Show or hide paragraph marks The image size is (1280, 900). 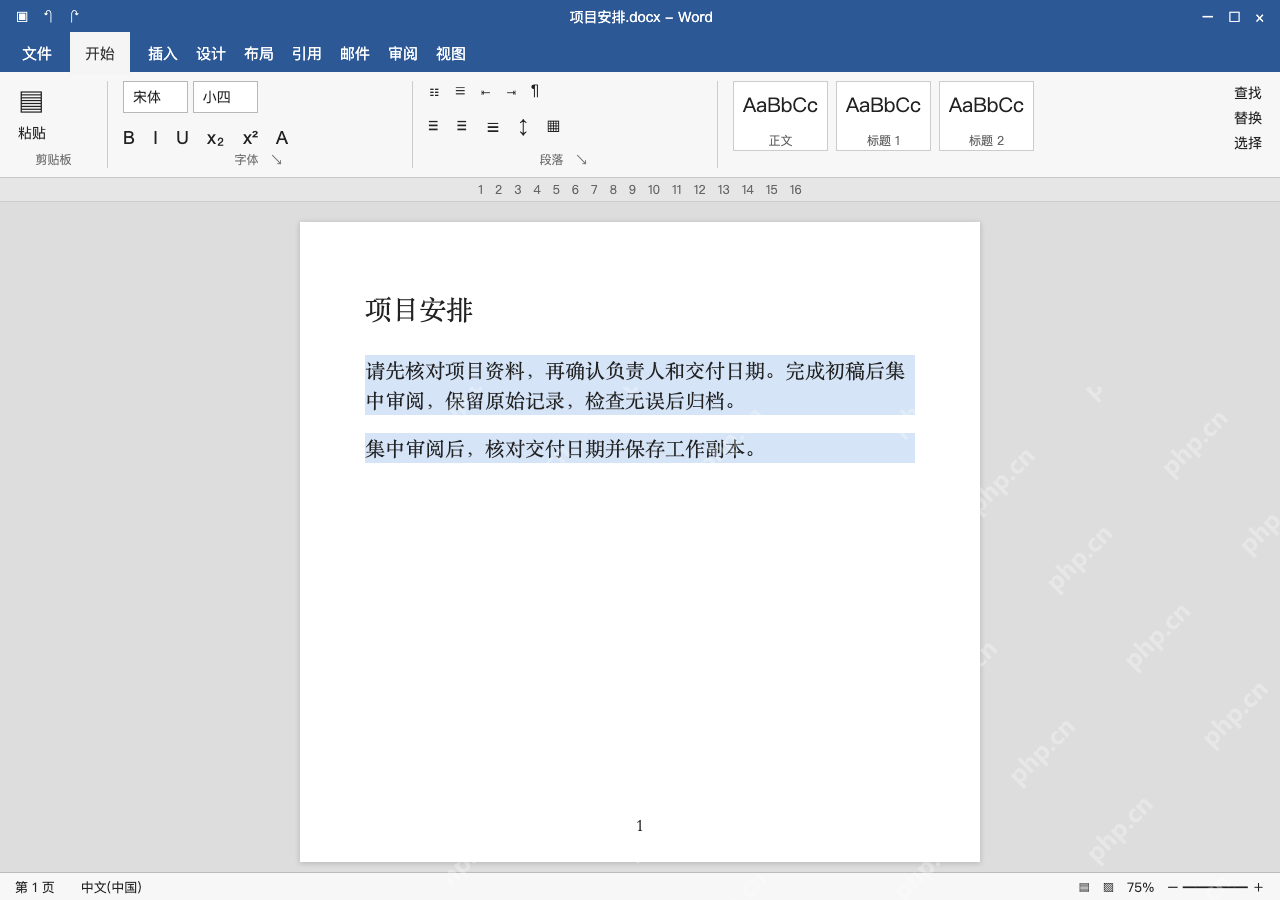[535, 91]
